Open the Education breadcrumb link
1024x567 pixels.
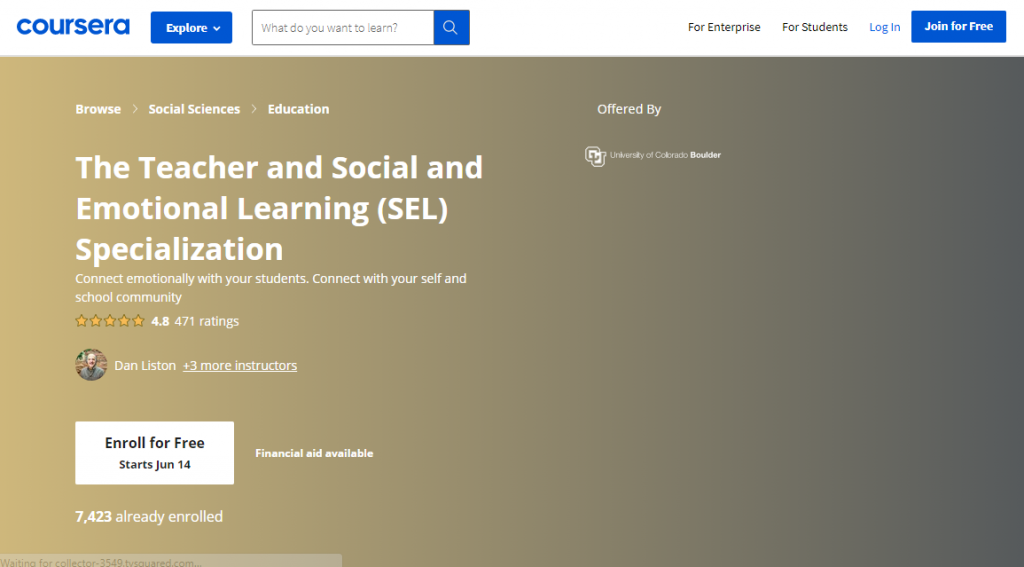(x=298, y=109)
